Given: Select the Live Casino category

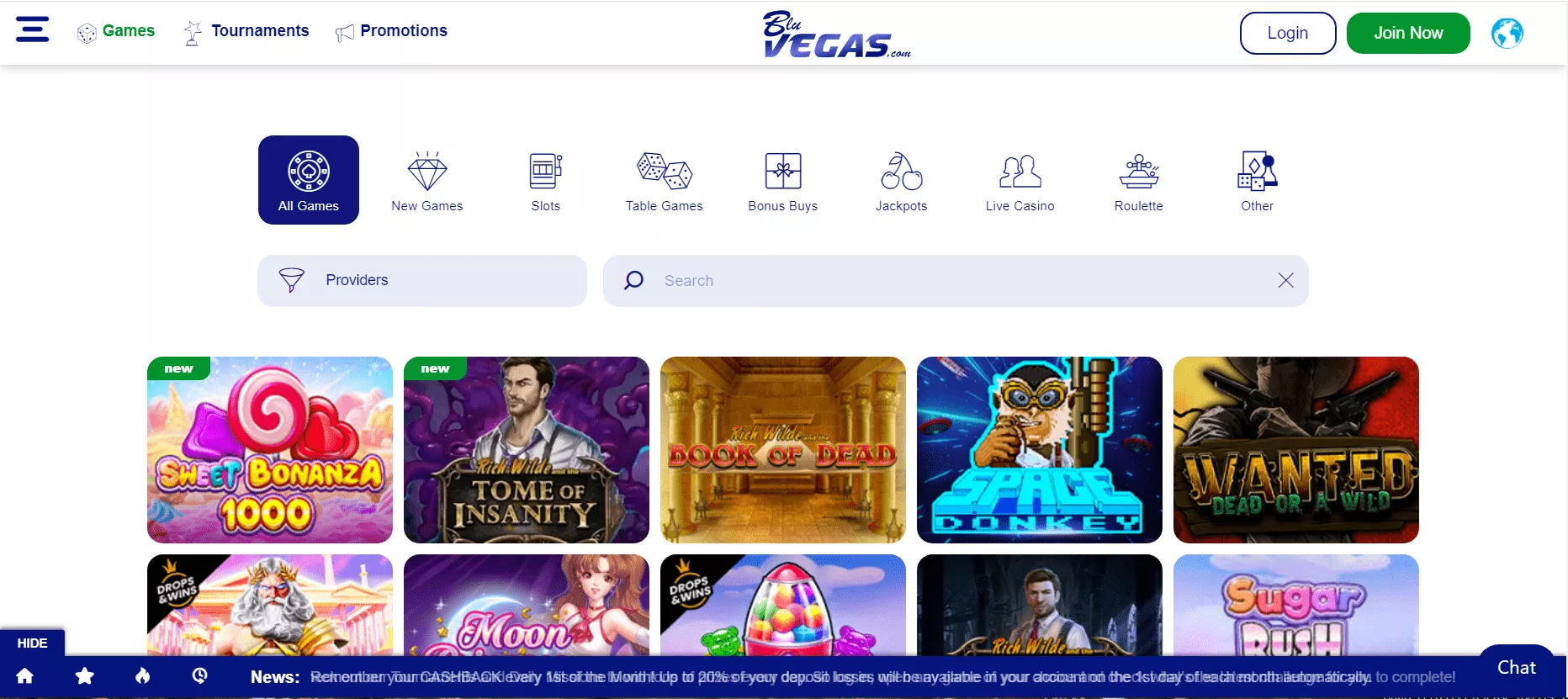Looking at the screenshot, I should point(1020,180).
